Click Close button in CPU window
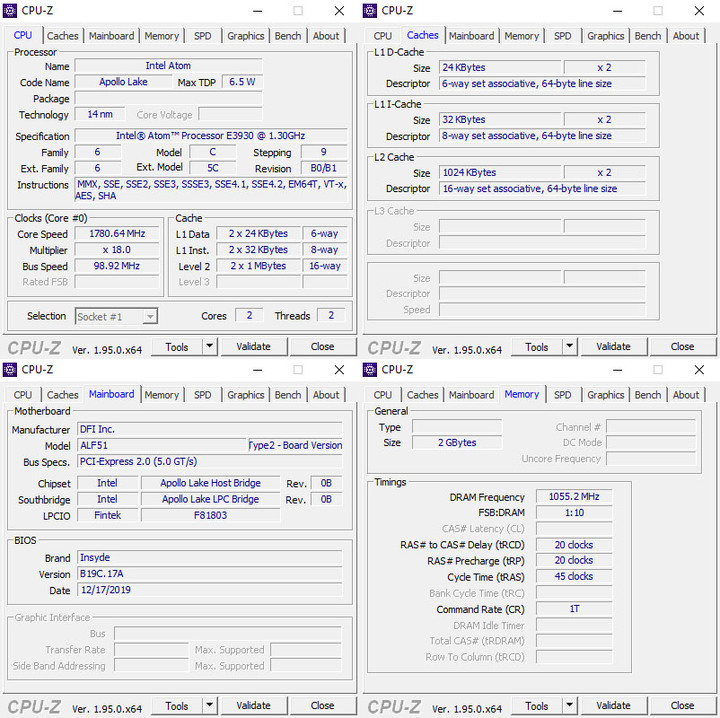Image resolution: width=720 pixels, height=718 pixels. click(322, 347)
